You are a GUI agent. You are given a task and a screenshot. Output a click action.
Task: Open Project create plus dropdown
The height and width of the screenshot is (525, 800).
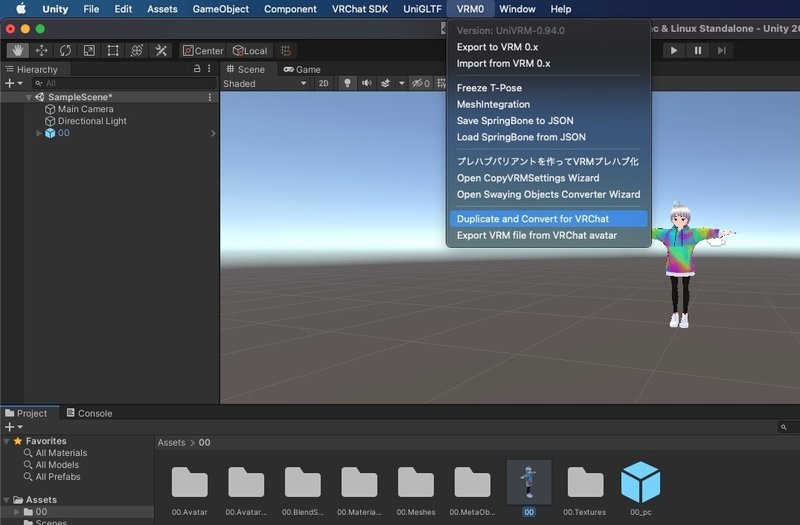pyautogui.click(x=13, y=427)
